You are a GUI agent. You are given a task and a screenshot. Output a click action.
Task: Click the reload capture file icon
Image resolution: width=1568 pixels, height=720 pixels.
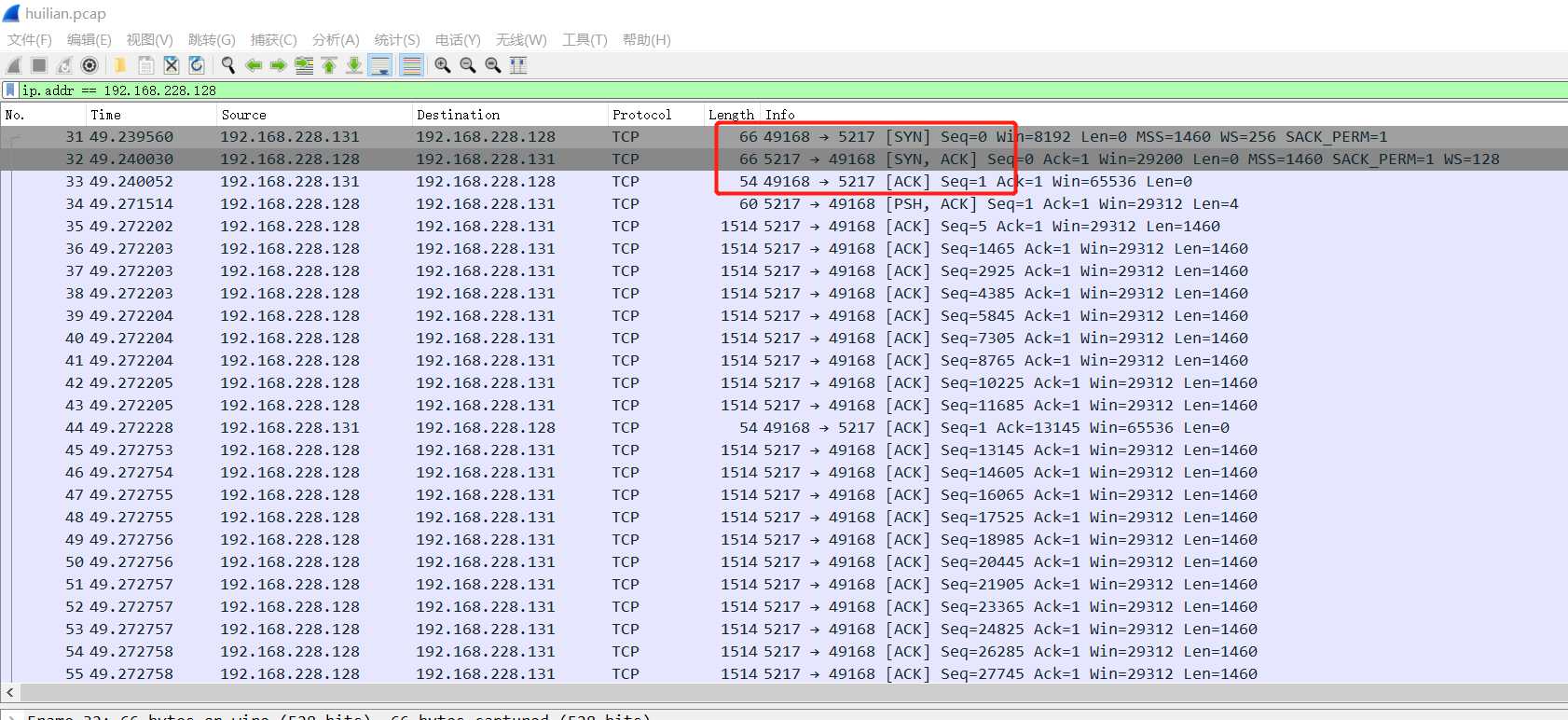point(196,65)
